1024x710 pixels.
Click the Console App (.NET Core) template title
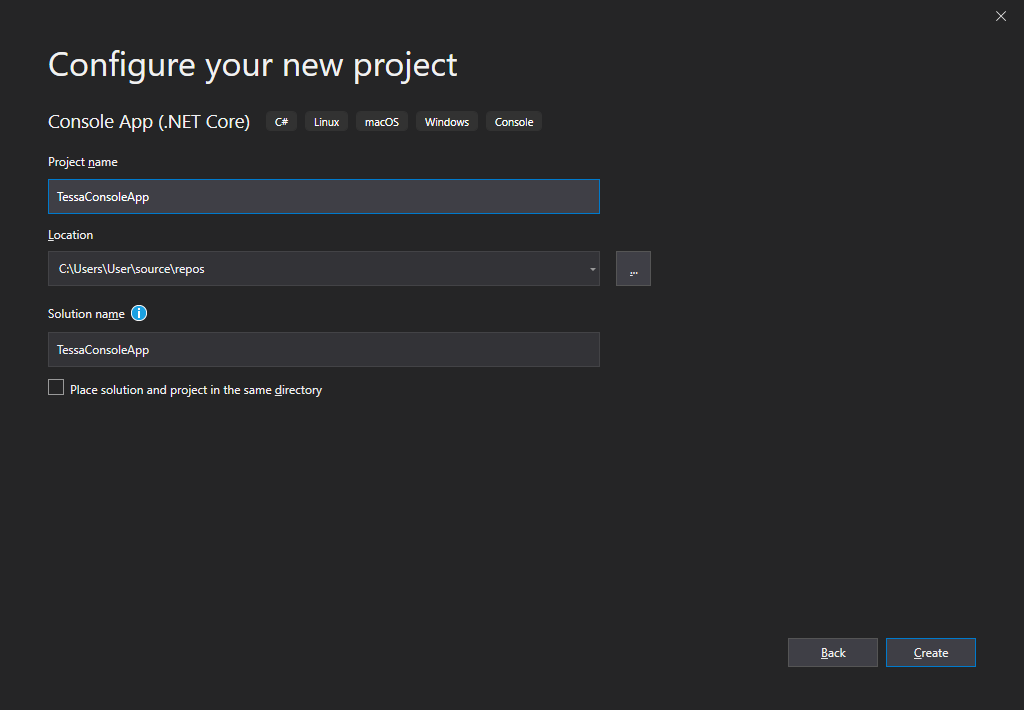[149, 122]
